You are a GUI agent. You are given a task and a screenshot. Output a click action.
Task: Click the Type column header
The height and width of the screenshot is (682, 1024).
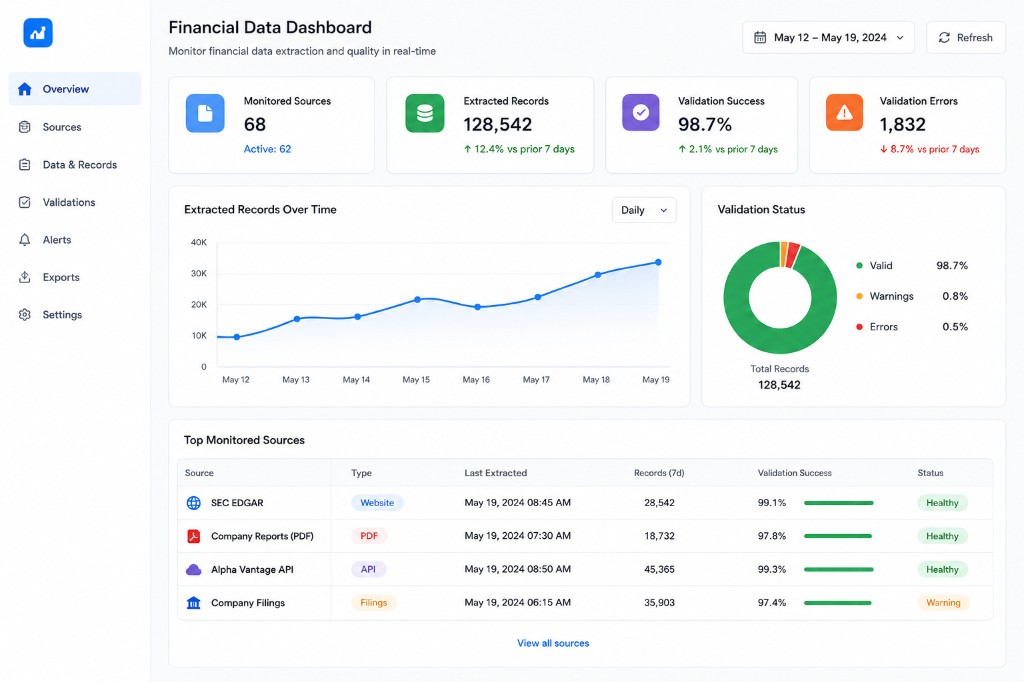(x=361, y=473)
